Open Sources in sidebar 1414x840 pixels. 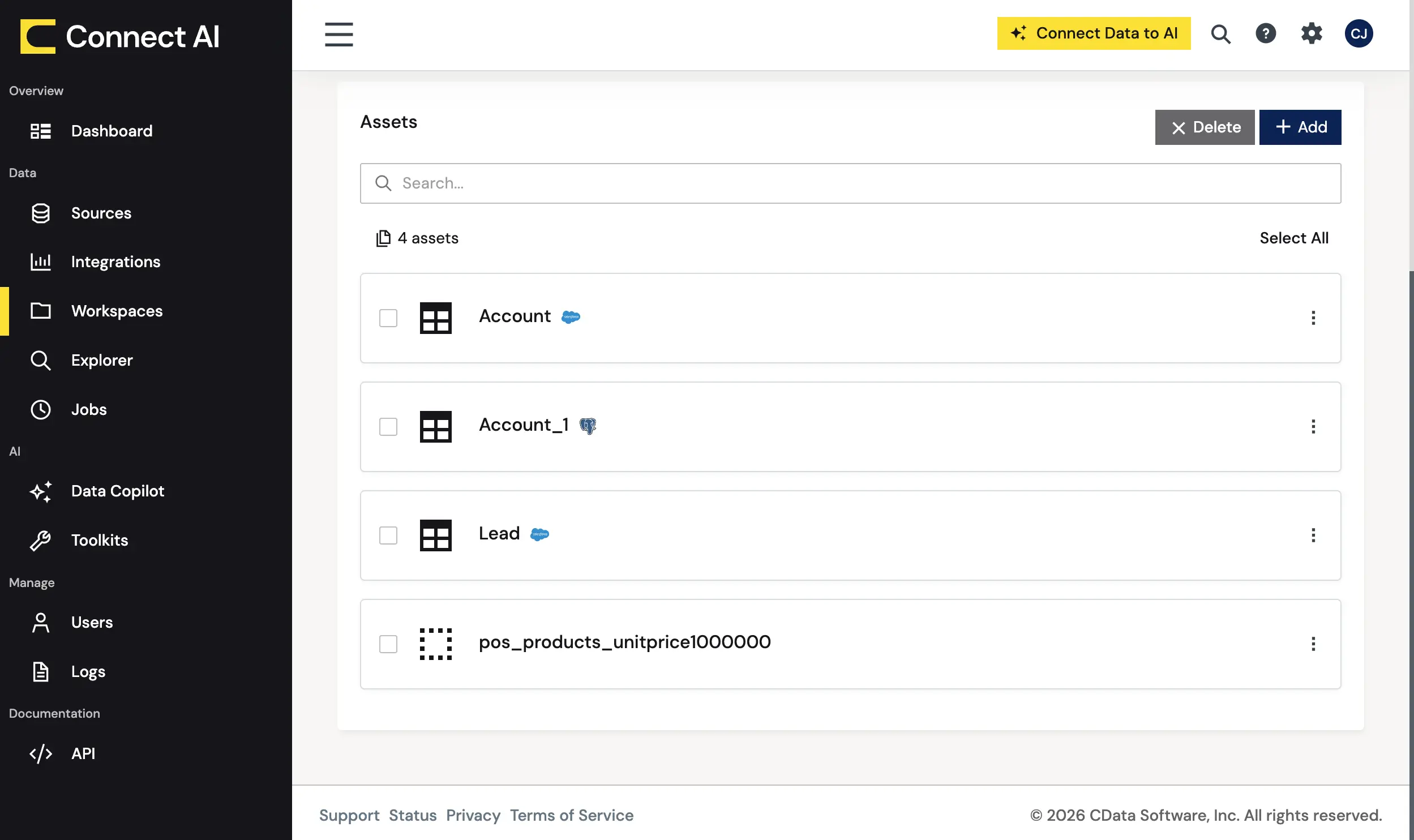(x=146, y=213)
